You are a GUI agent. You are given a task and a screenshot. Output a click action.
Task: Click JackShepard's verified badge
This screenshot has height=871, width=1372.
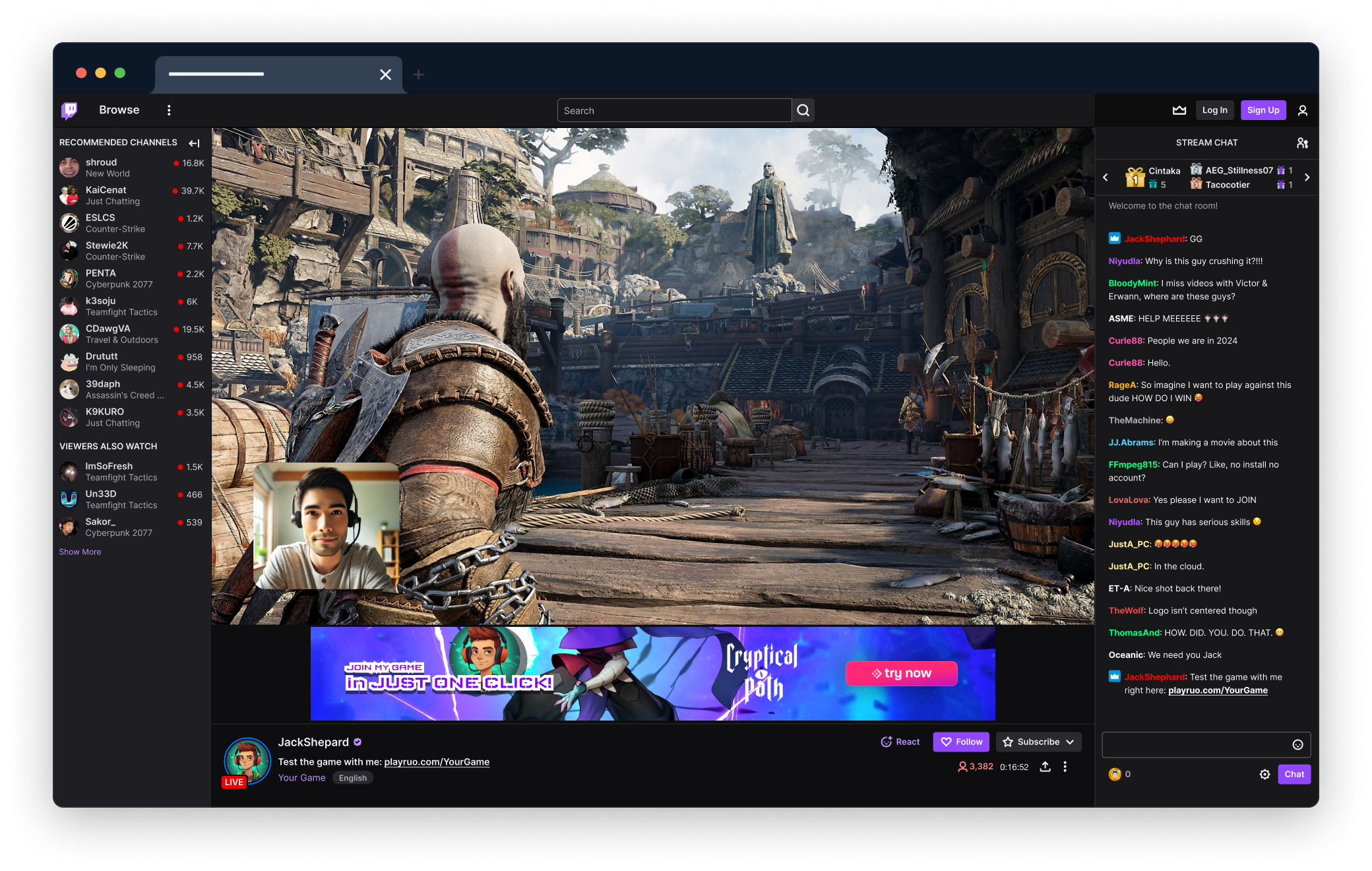pos(358,742)
